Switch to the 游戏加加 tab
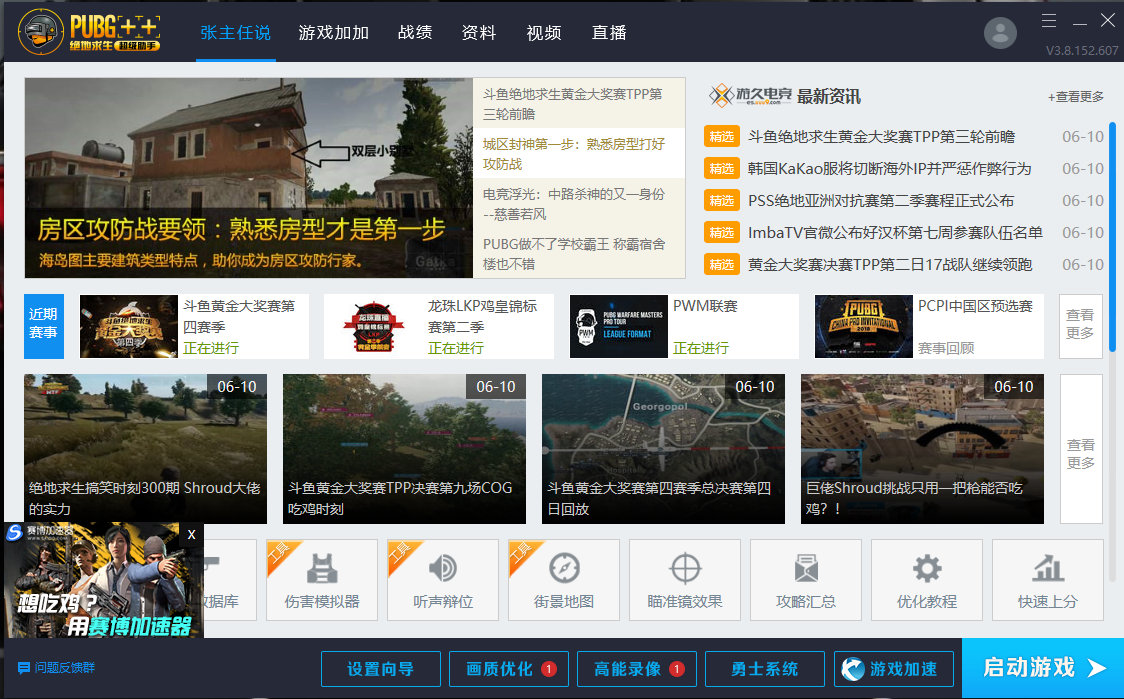The image size is (1124, 699). pyautogui.click(x=333, y=33)
